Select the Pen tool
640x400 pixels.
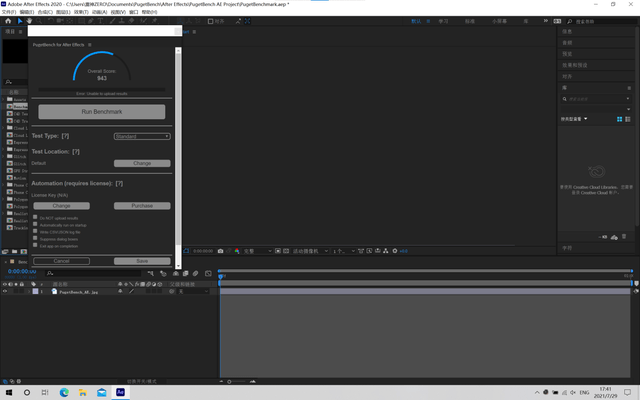(91, 21)
